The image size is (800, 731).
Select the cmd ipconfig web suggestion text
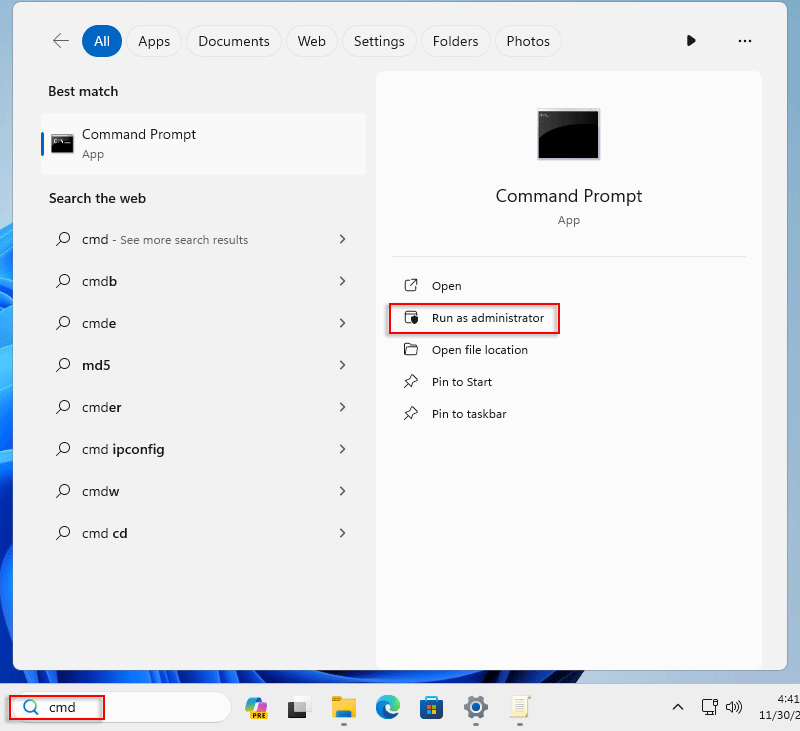tap(123, 449)
